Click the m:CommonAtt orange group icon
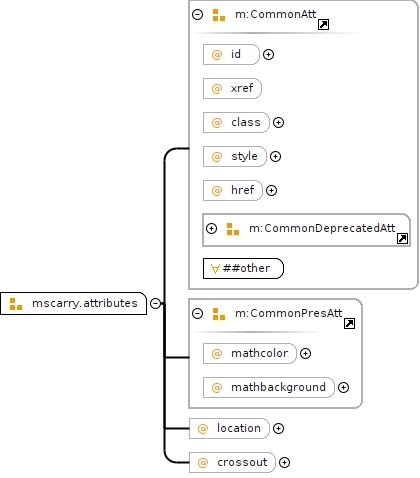This screenshot has height=478, width=420. click(219, 15)
